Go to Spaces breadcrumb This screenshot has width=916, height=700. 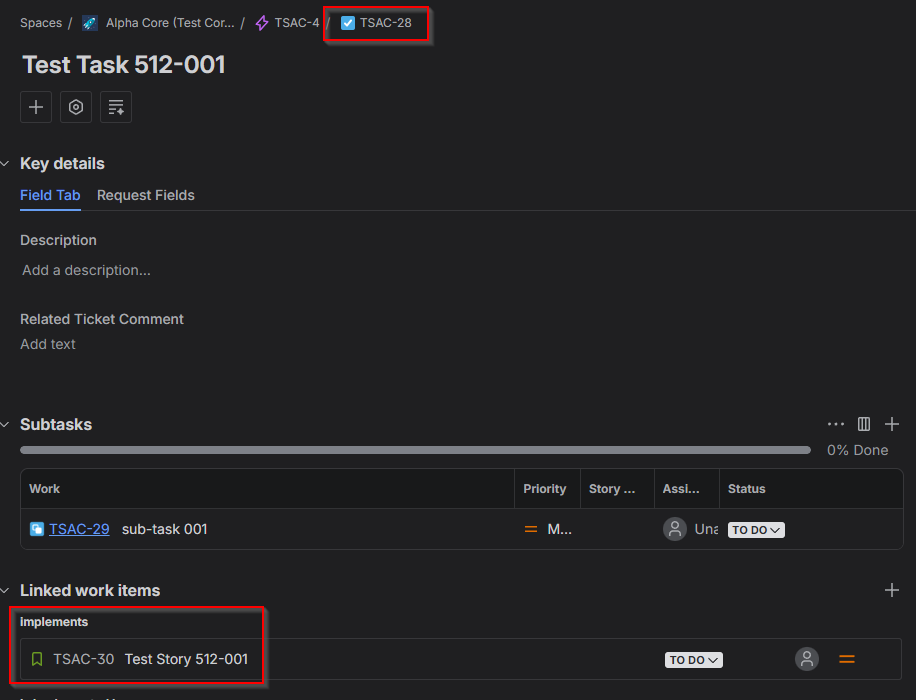[41, 23]
